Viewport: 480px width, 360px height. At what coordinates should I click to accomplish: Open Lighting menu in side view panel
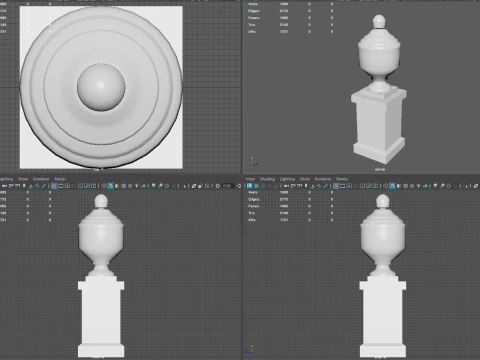point(287,179)
